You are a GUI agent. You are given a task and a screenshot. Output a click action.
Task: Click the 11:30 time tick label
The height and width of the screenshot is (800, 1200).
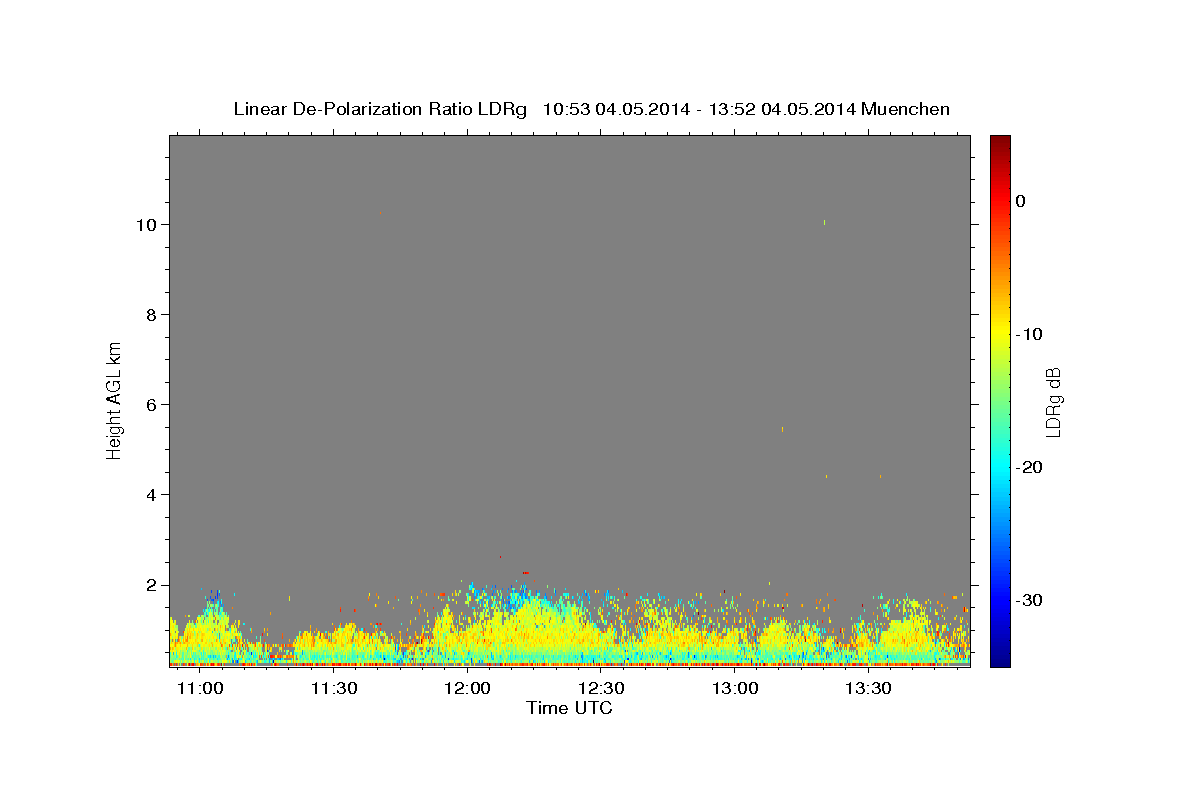[x=333, y=688]
